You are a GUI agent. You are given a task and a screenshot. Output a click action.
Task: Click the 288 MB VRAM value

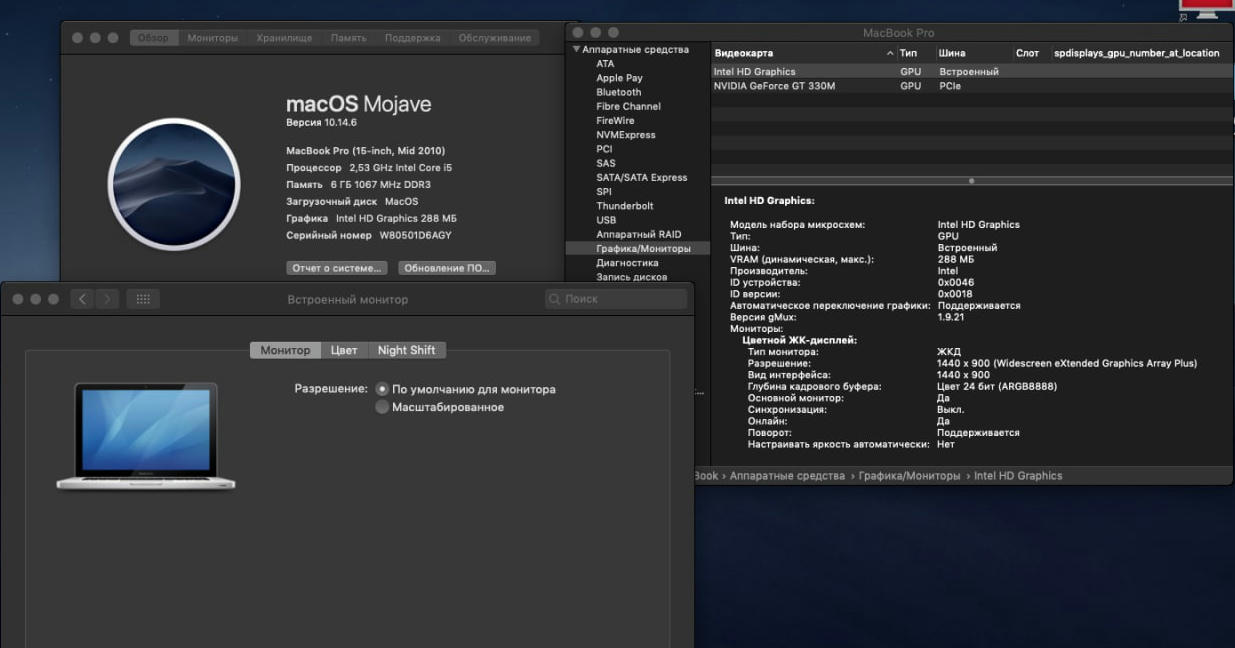point(954,259)
